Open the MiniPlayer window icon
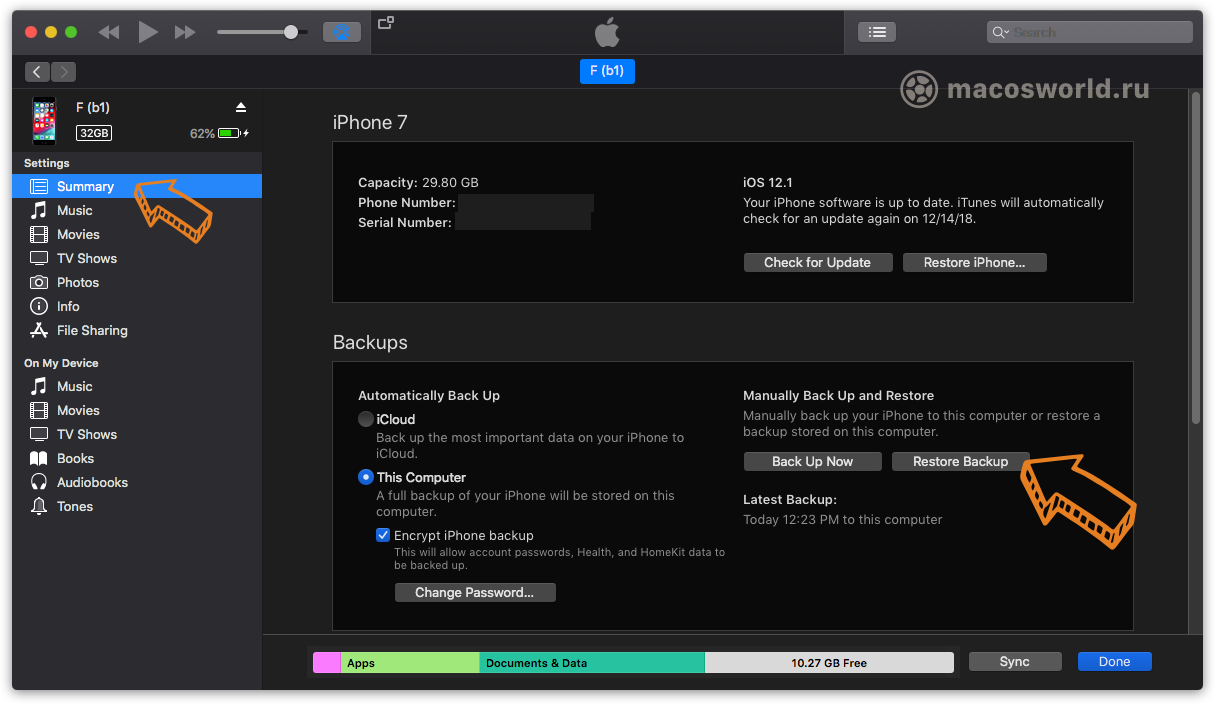Viewport: 1215px width, 704px height. [x=386, y=22]
